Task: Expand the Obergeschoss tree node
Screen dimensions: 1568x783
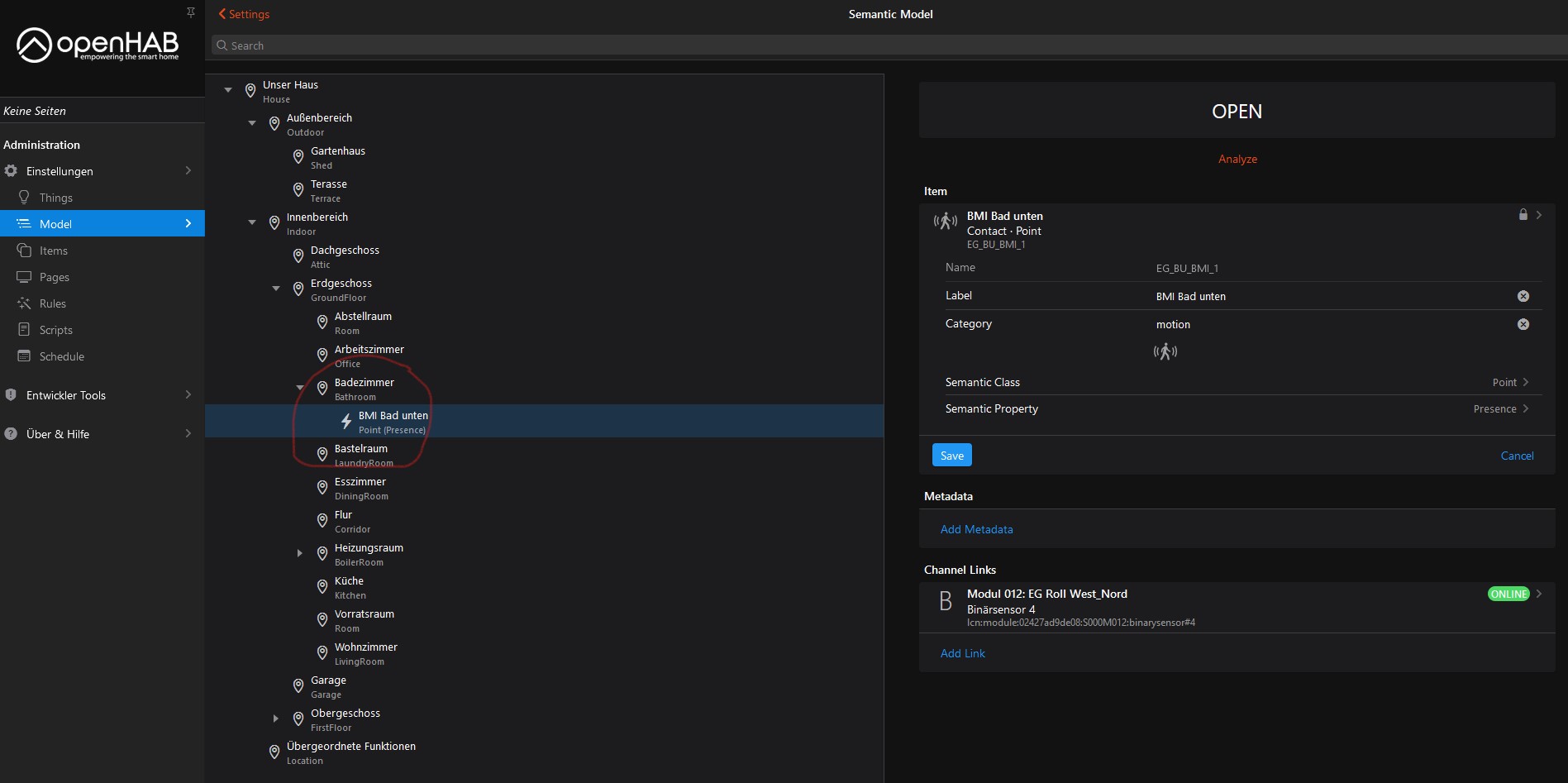Action: coord(276,719)
